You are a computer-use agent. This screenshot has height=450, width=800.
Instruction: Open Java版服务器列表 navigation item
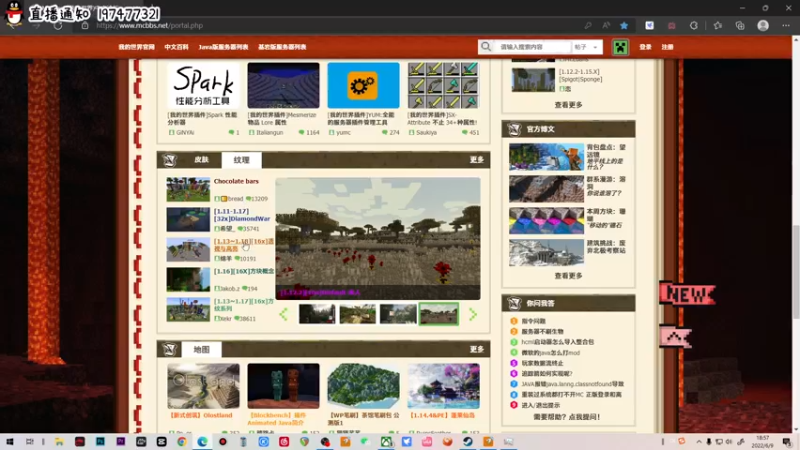(223, 47)
